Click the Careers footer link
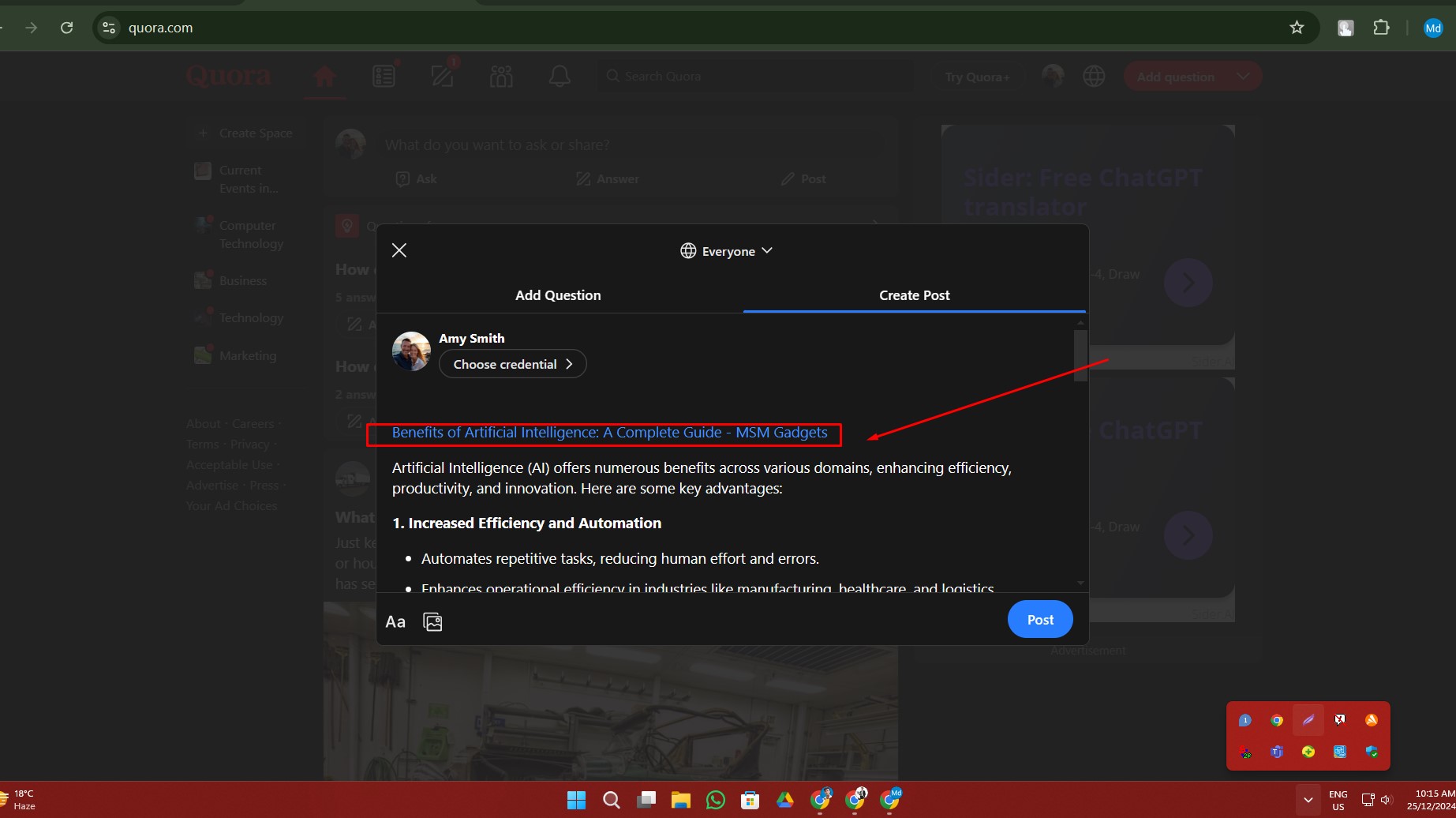This screenshot has width=1456, height=818. pos(253,424)
